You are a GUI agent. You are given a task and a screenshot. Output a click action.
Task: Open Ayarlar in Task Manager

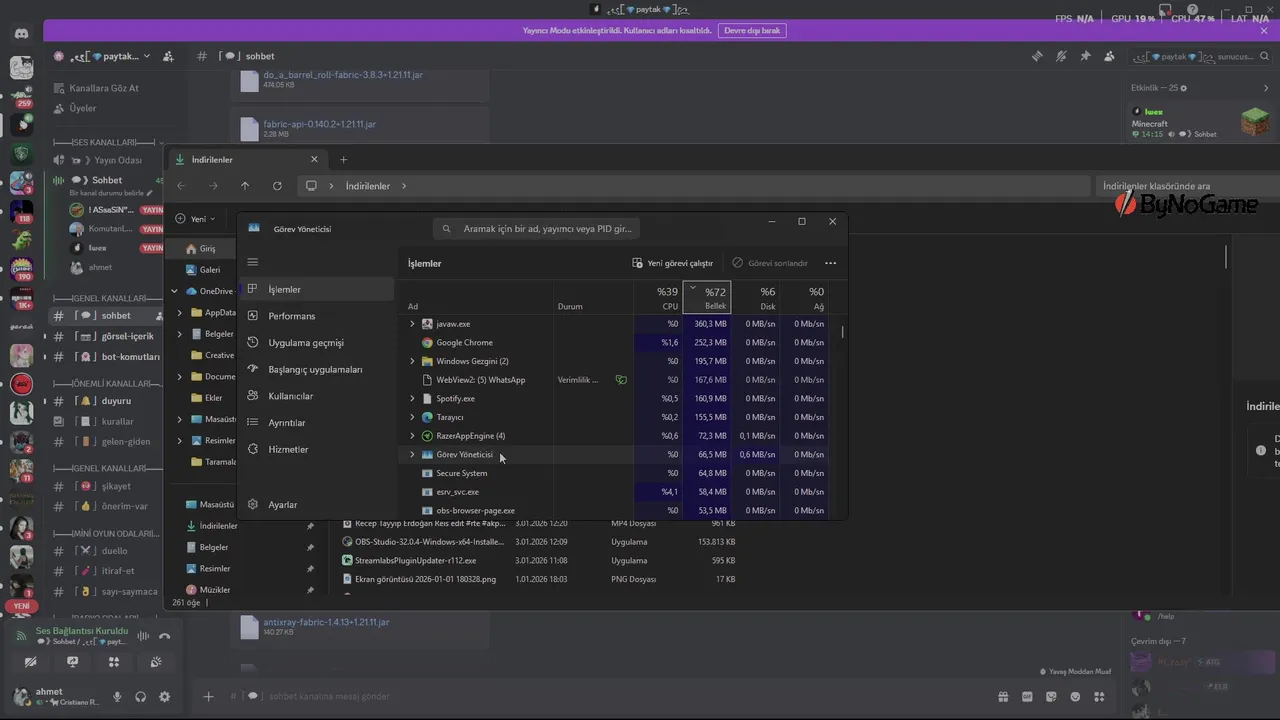coord(316,505)
